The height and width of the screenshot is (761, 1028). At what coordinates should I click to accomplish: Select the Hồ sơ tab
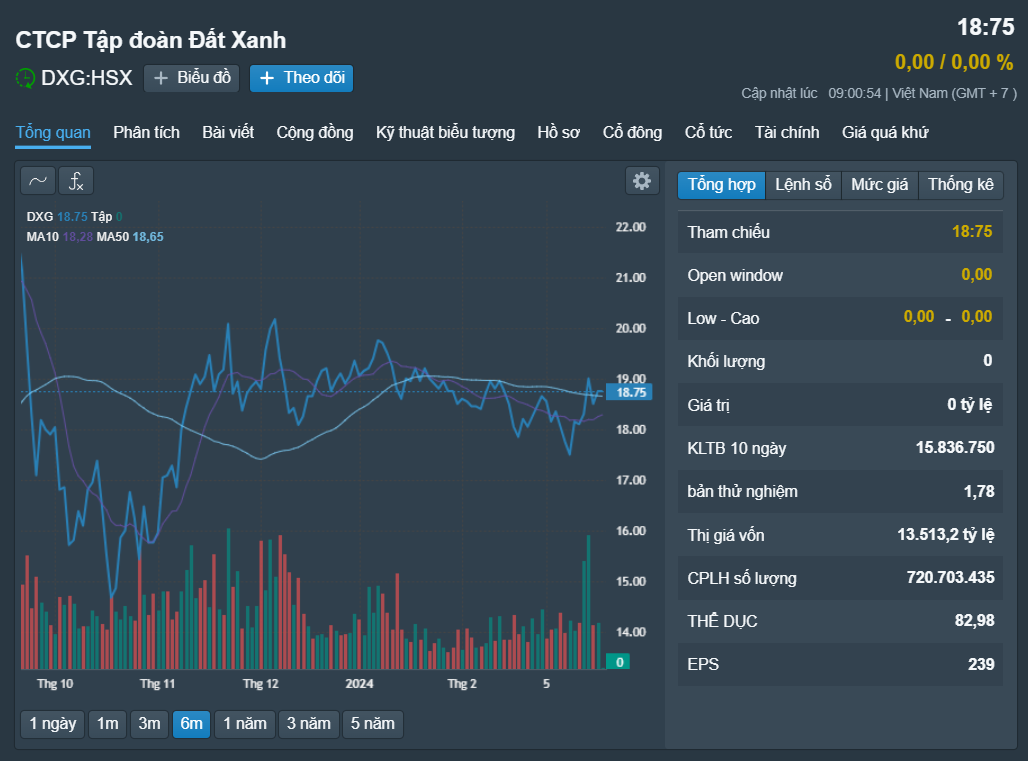[x=559, y=132]
